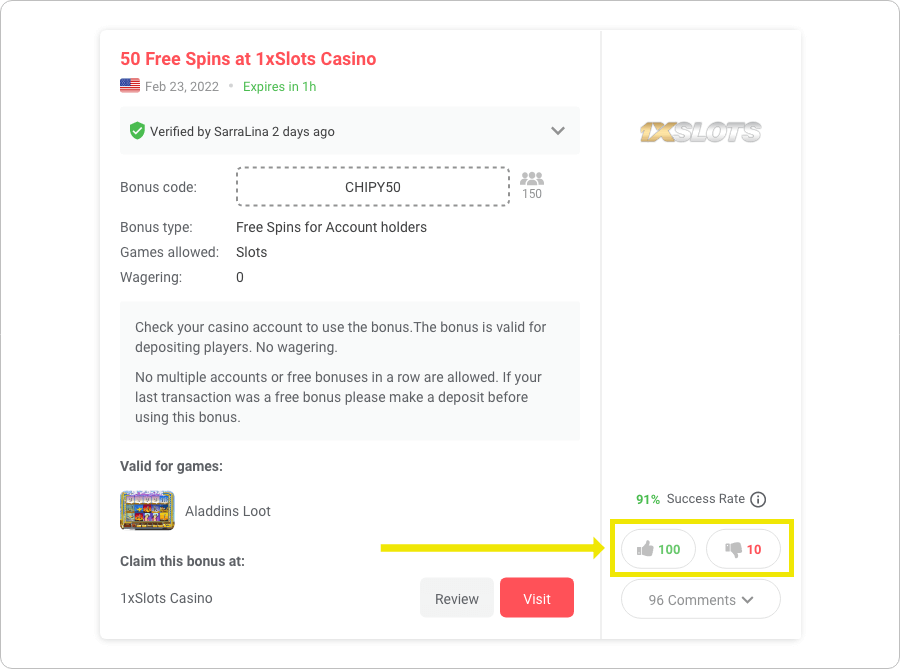Screen dimensions: 900x669
Task: Click the thumbs down icon
Action: 733,549
